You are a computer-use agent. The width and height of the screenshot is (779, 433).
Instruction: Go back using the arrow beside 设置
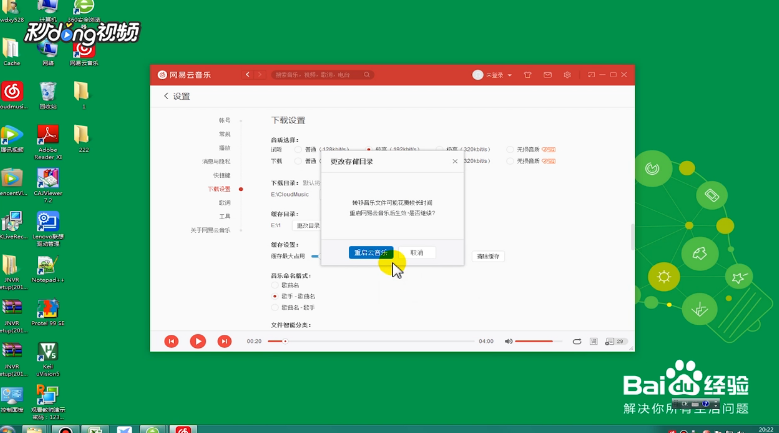[166, 96]
